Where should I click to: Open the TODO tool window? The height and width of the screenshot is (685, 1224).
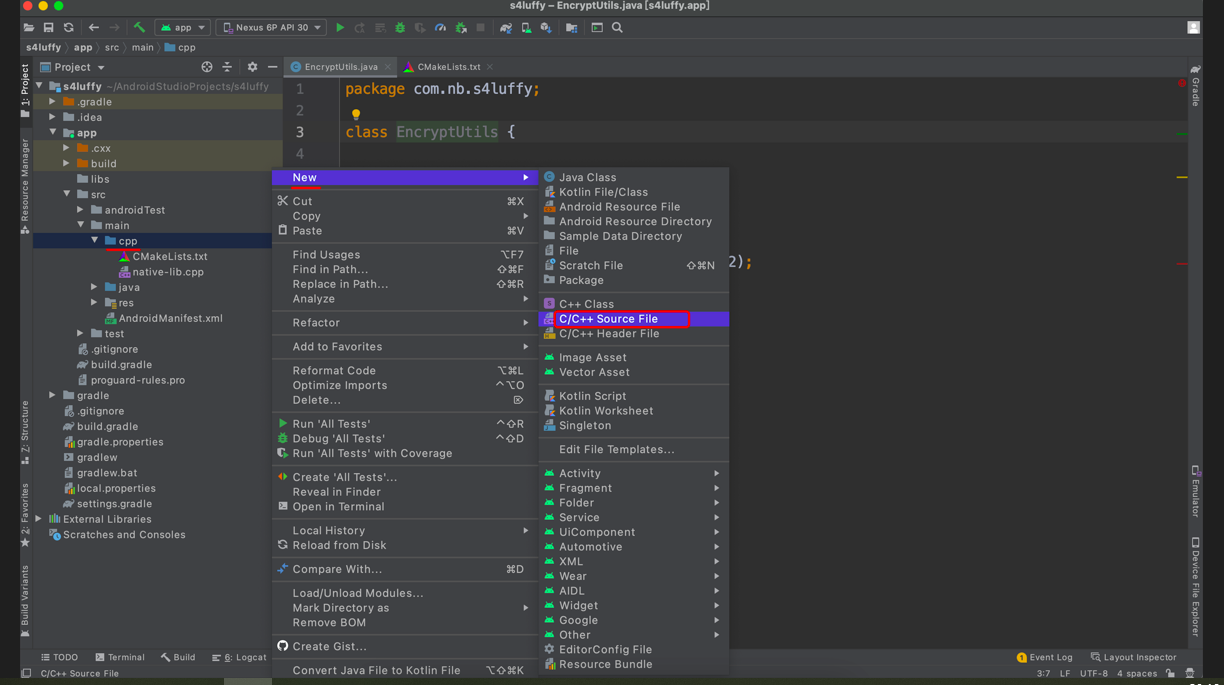point(59,658)
